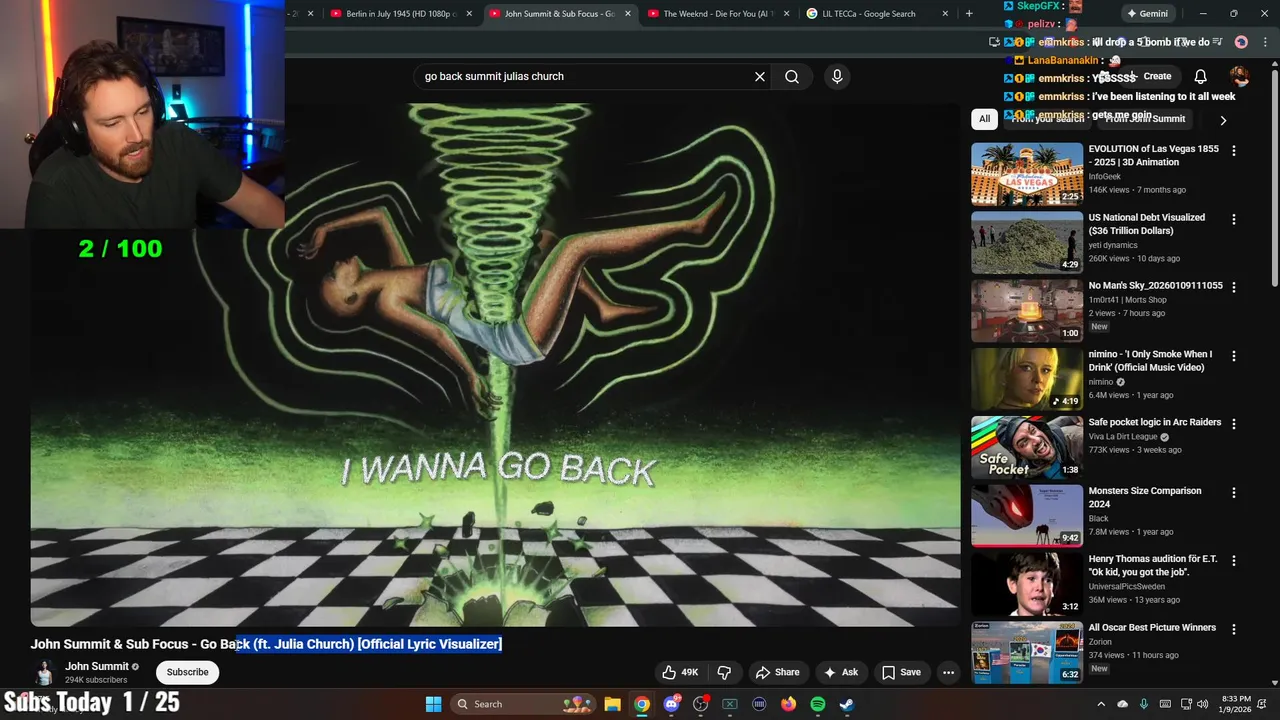Show hidden system tray icons chevron
Image resolution: width=1280 pixels, height=720 pixels.
click(x=1101, y=704)
